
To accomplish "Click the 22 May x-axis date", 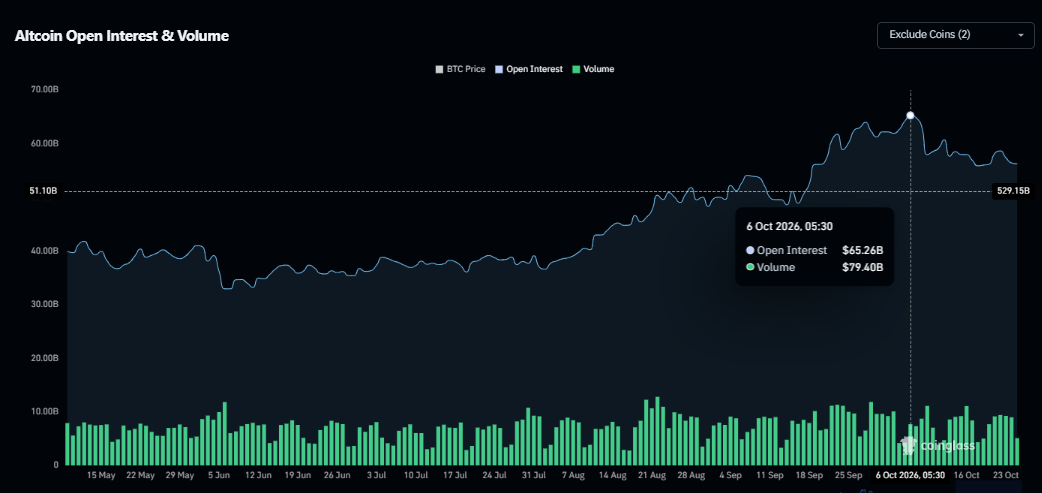I will [x=140, y=476].
